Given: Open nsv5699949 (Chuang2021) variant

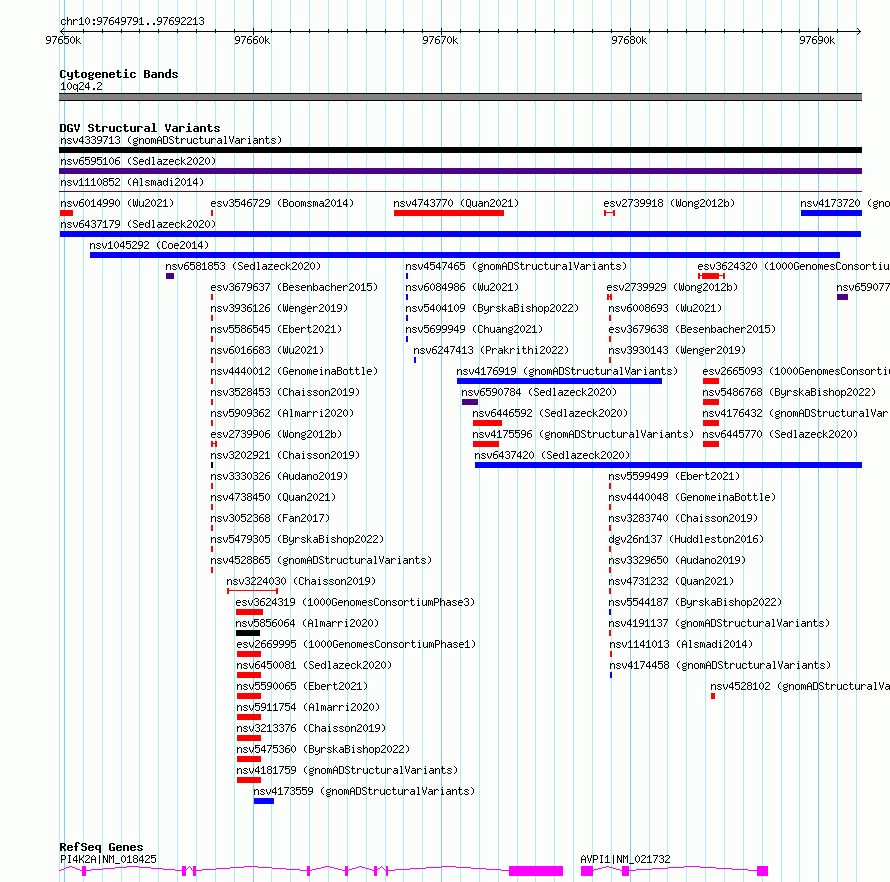Looking at the screenshot, I should (x=474, y=329).
